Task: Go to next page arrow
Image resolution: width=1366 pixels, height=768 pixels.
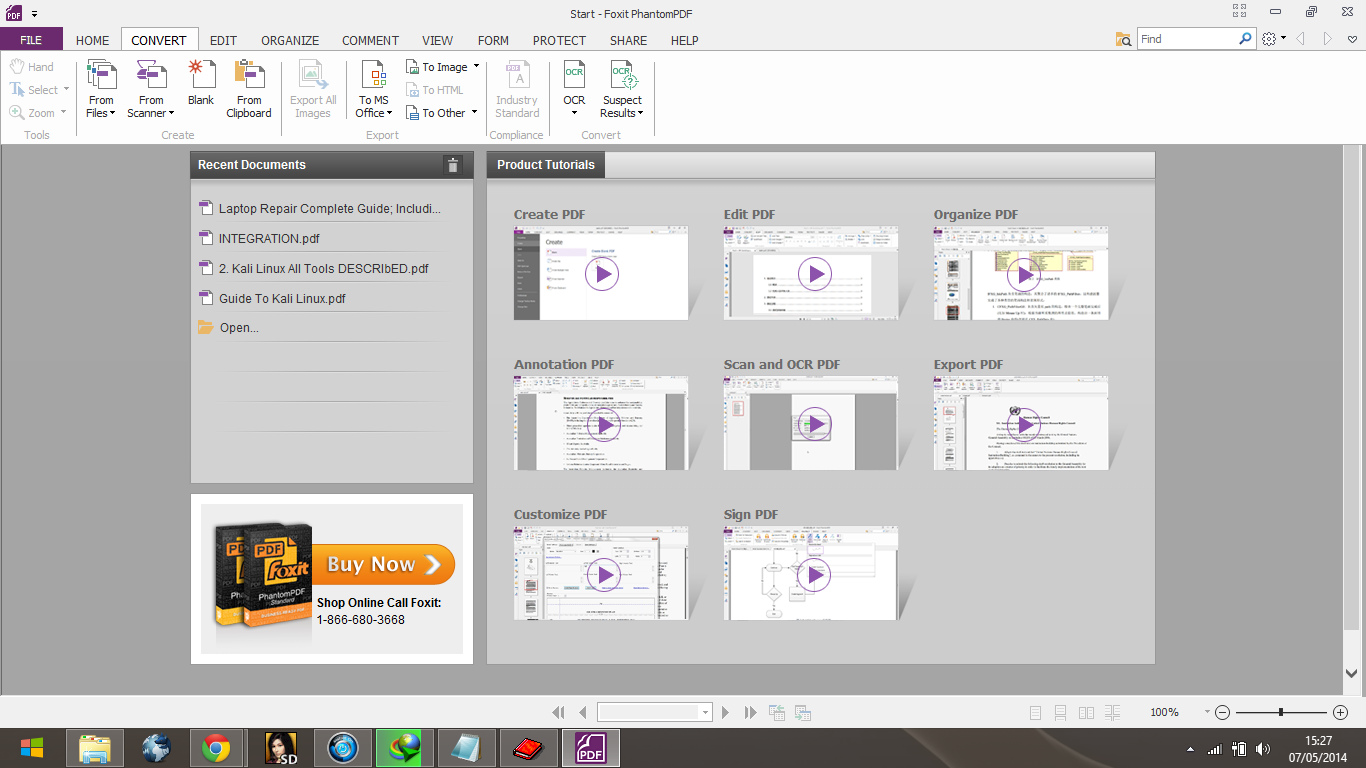Action: pos(725,712)
